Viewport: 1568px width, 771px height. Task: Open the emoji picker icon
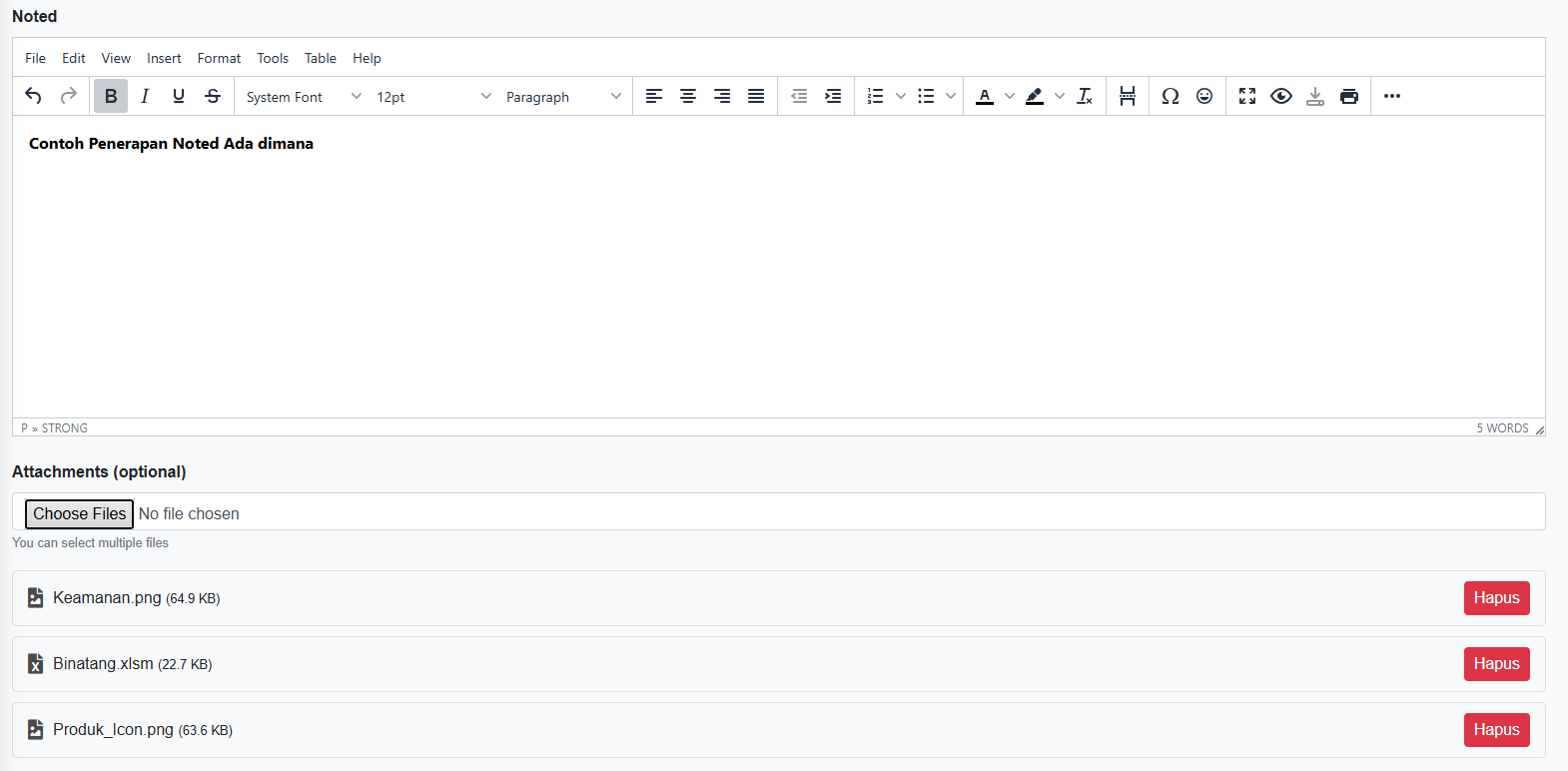click(x=1204, y=96)
